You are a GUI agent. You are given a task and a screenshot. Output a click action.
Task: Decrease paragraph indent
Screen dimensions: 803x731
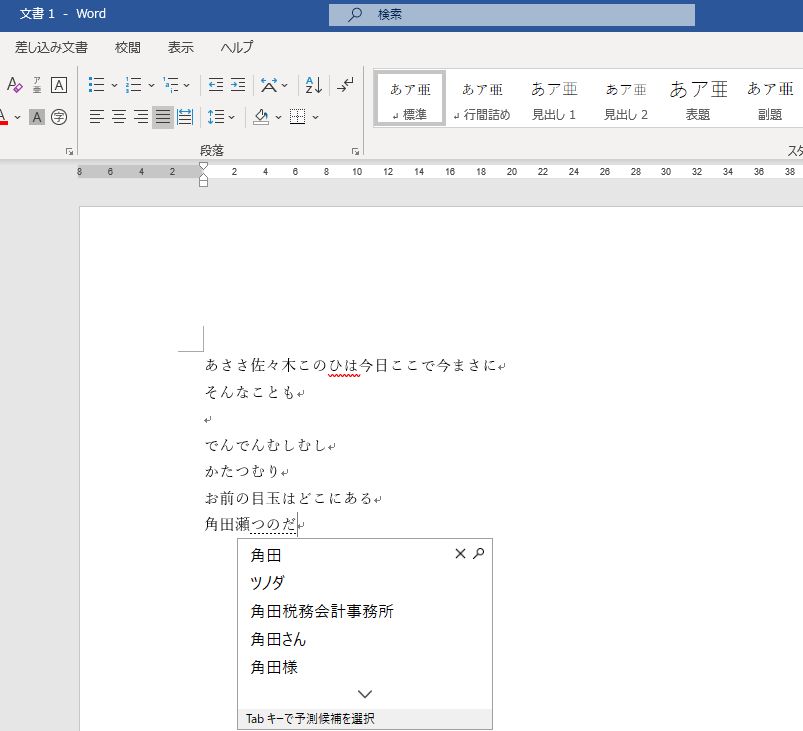pyautogui.click(x=216, y=85)
